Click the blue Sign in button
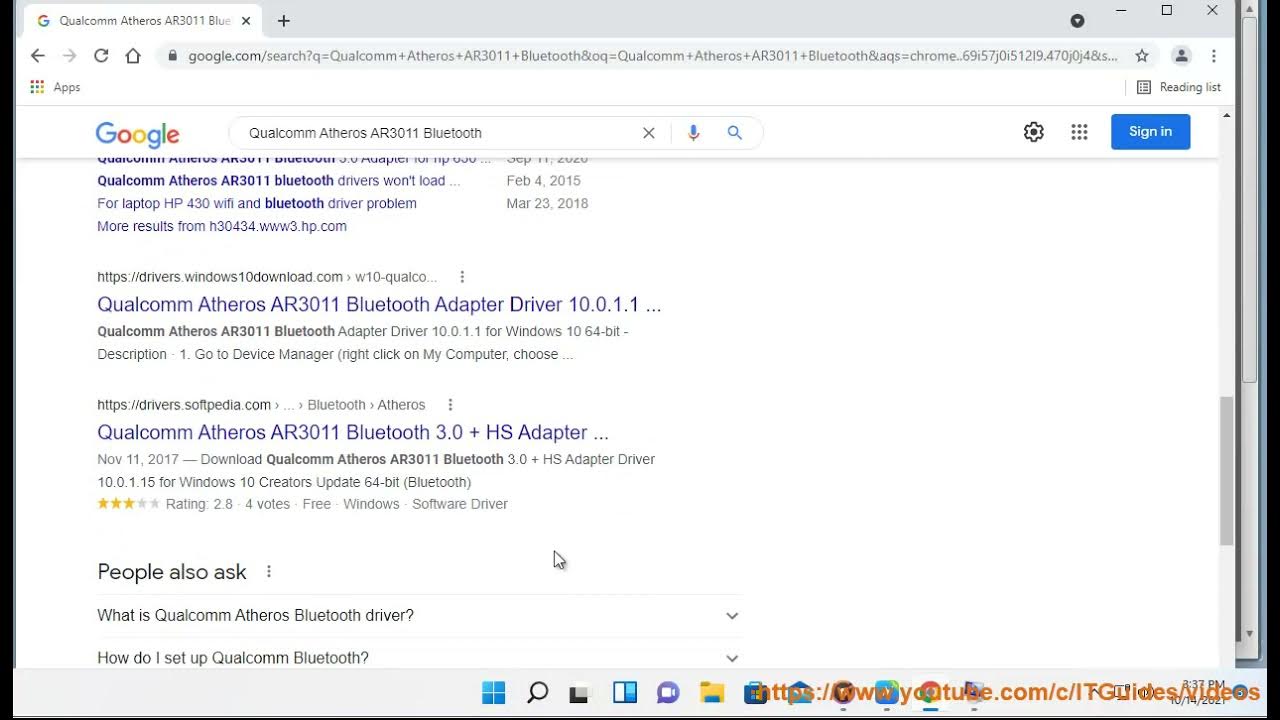Screen dimensions: 1280x720 (1150, 132)
